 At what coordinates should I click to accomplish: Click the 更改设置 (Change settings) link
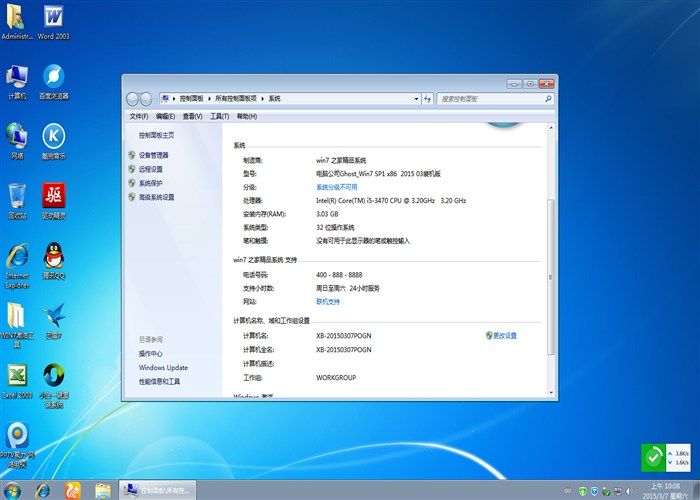coord(504,336)
